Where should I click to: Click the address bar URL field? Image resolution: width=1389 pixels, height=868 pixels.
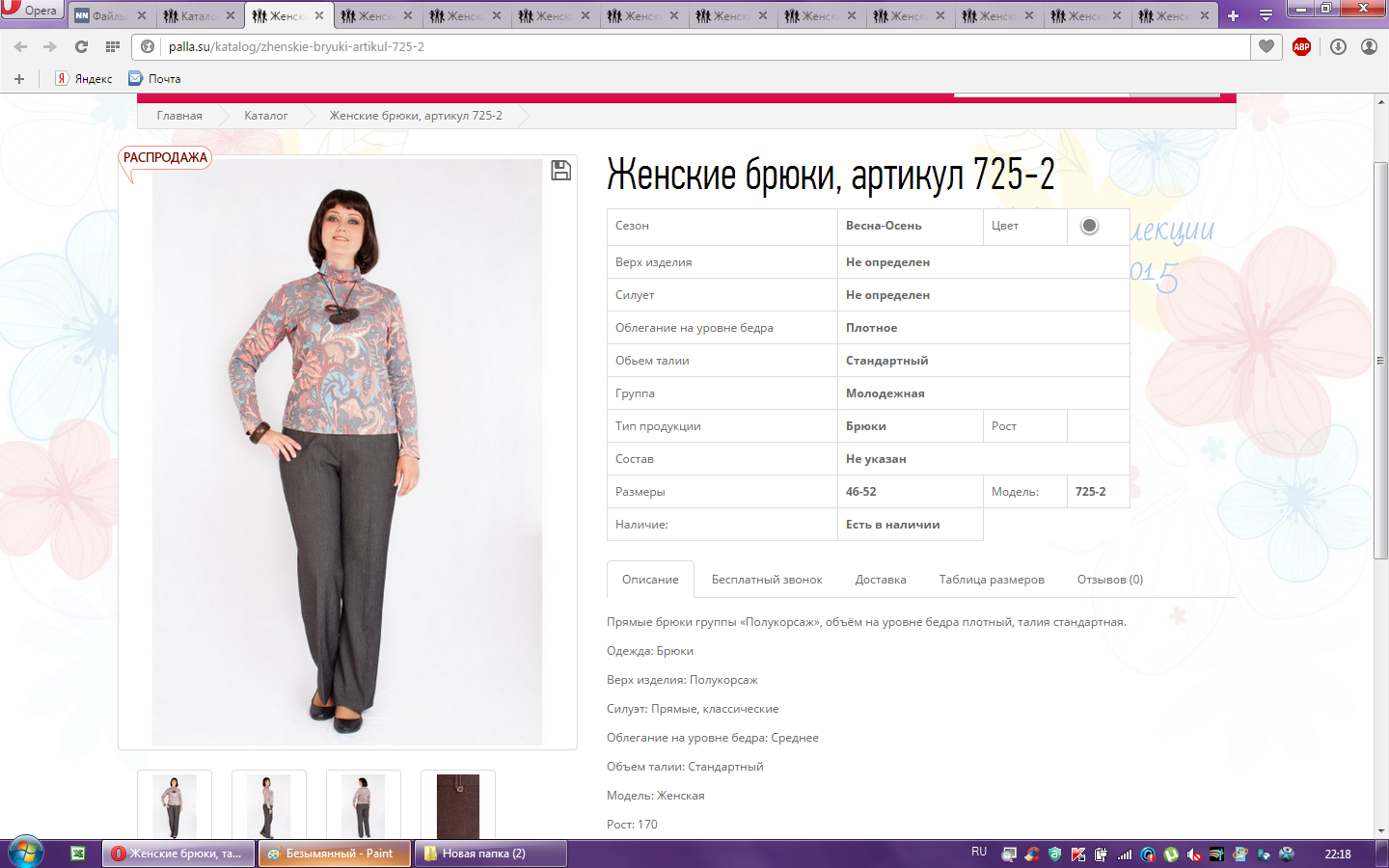tap(675, 46)
